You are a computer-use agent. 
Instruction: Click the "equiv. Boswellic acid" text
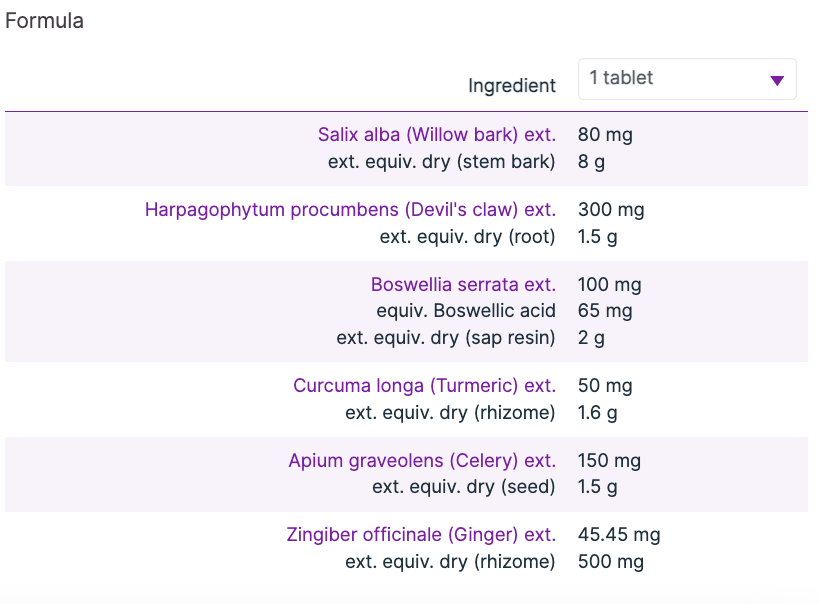466,311
